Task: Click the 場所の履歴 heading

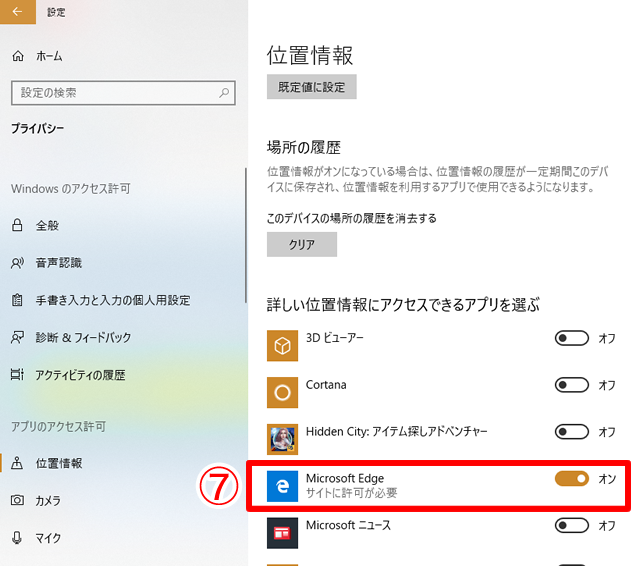Action: [304, 147]
